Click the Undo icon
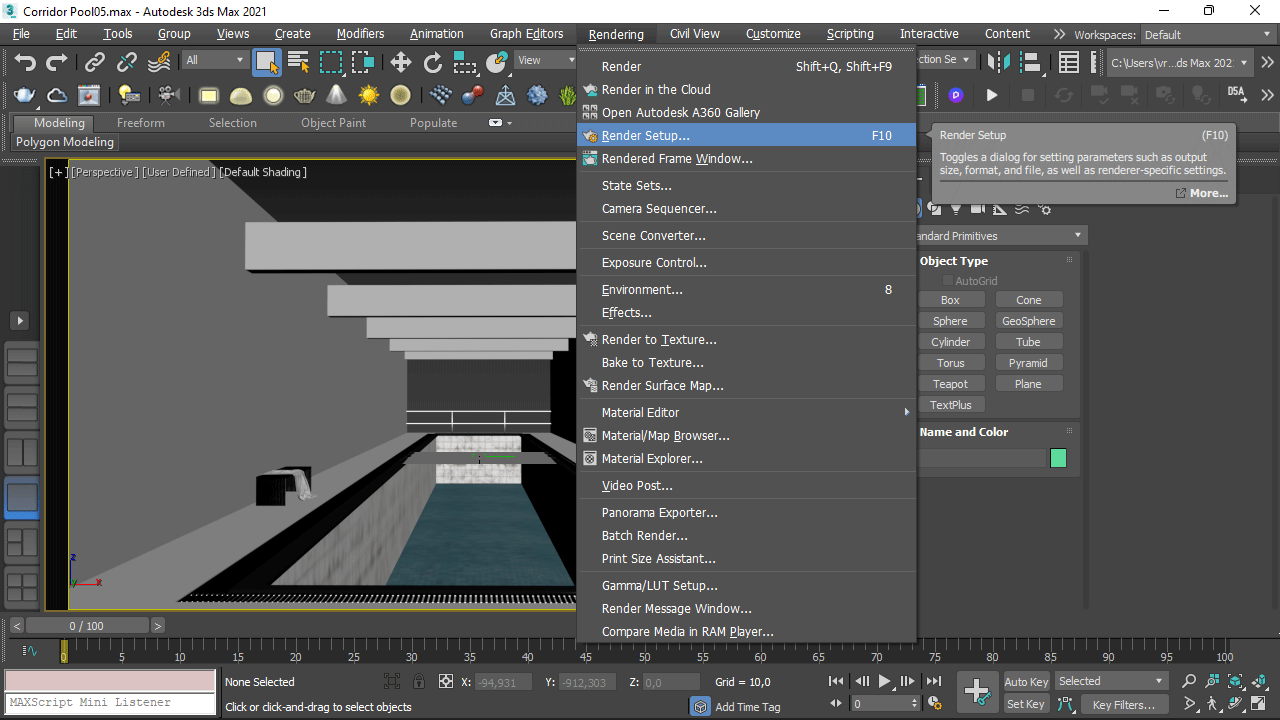Image resolution: width=1280 pixels, height=720 pixels. point(25,62)
